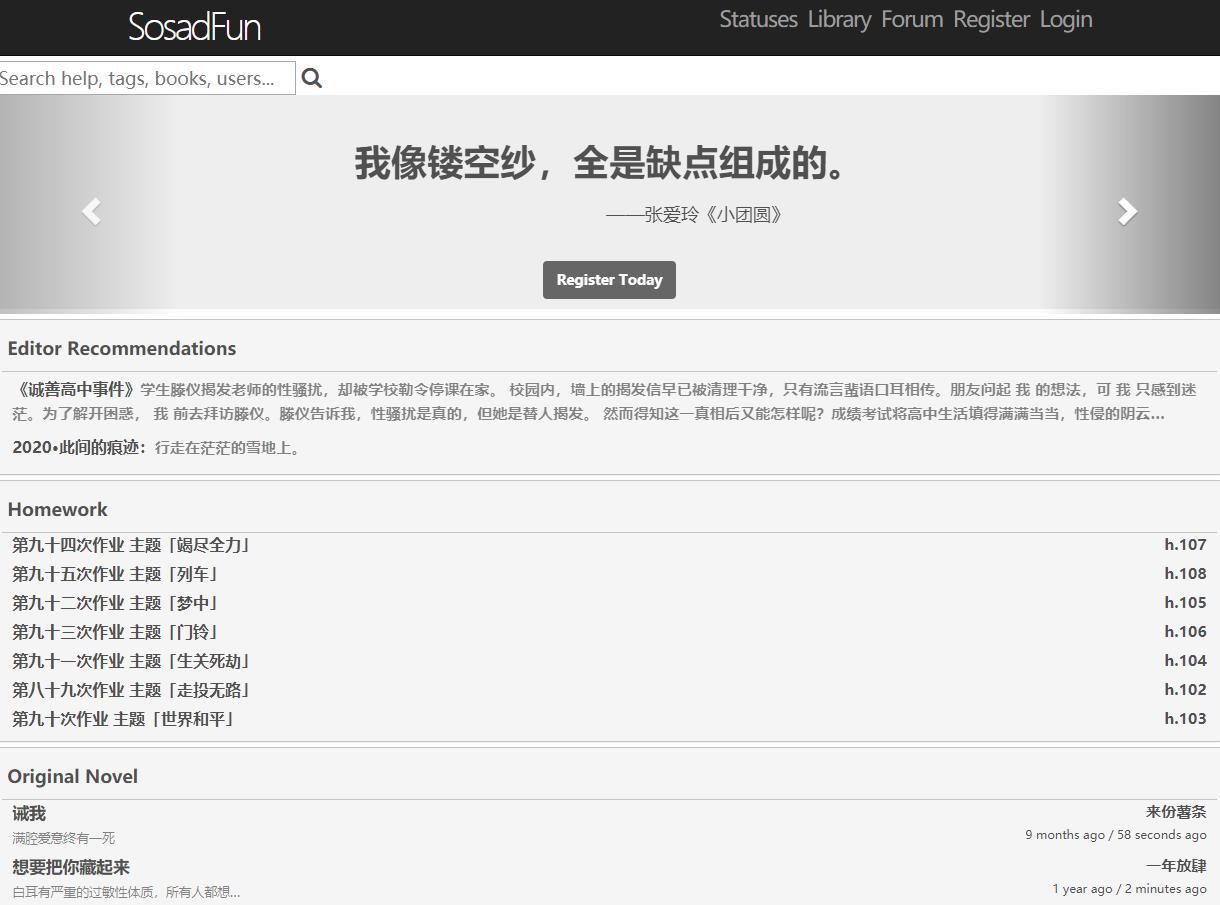Open the Register nav link
Screen dimensions: 1220x905
(991, 19)
